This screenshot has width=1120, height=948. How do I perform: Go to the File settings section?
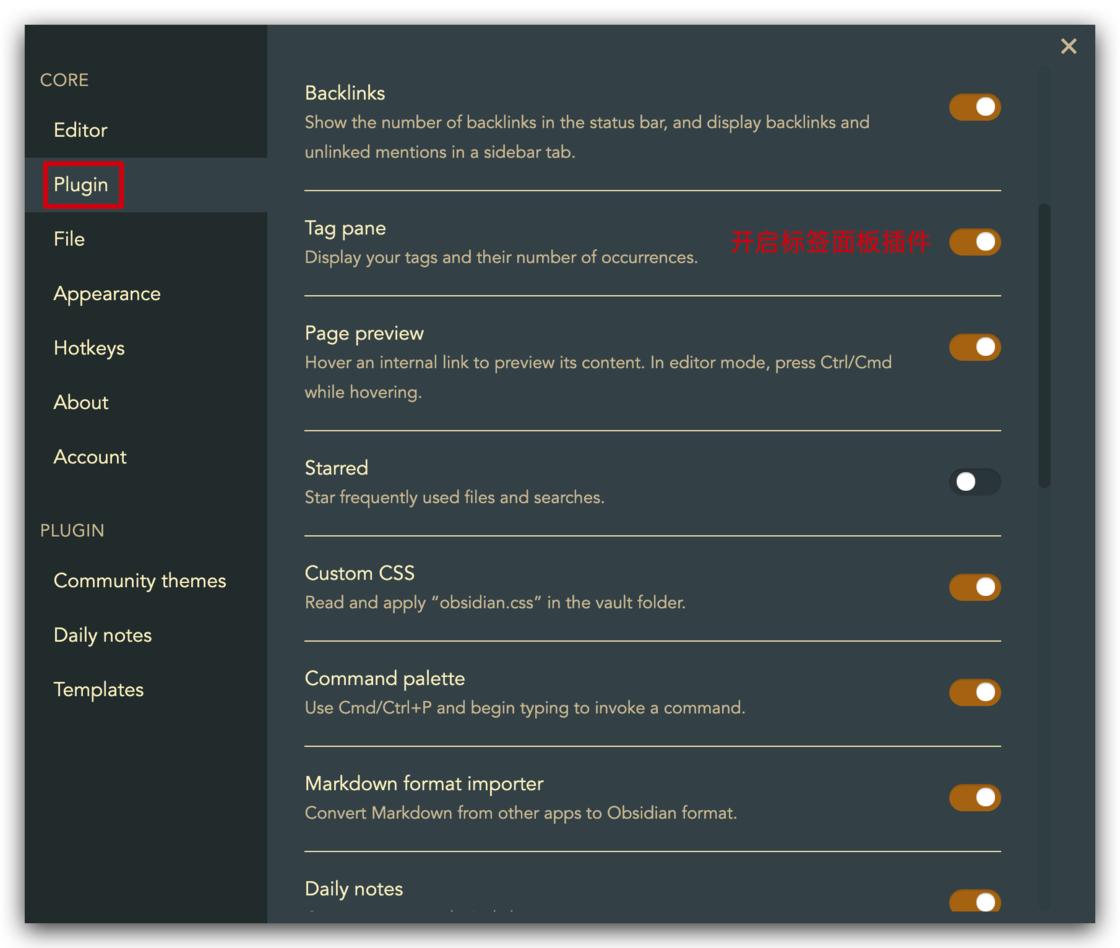pos(146,239)
